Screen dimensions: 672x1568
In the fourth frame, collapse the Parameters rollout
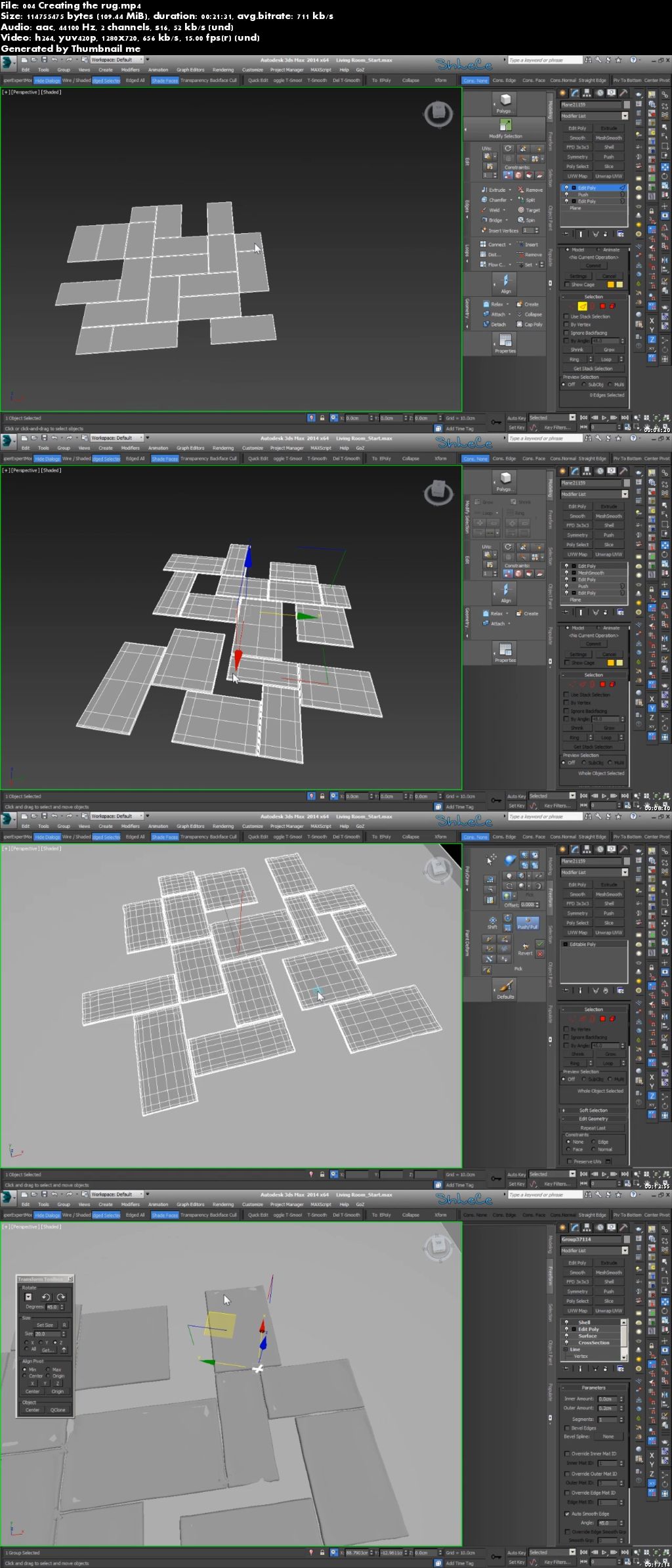(x=593, y=1388)
